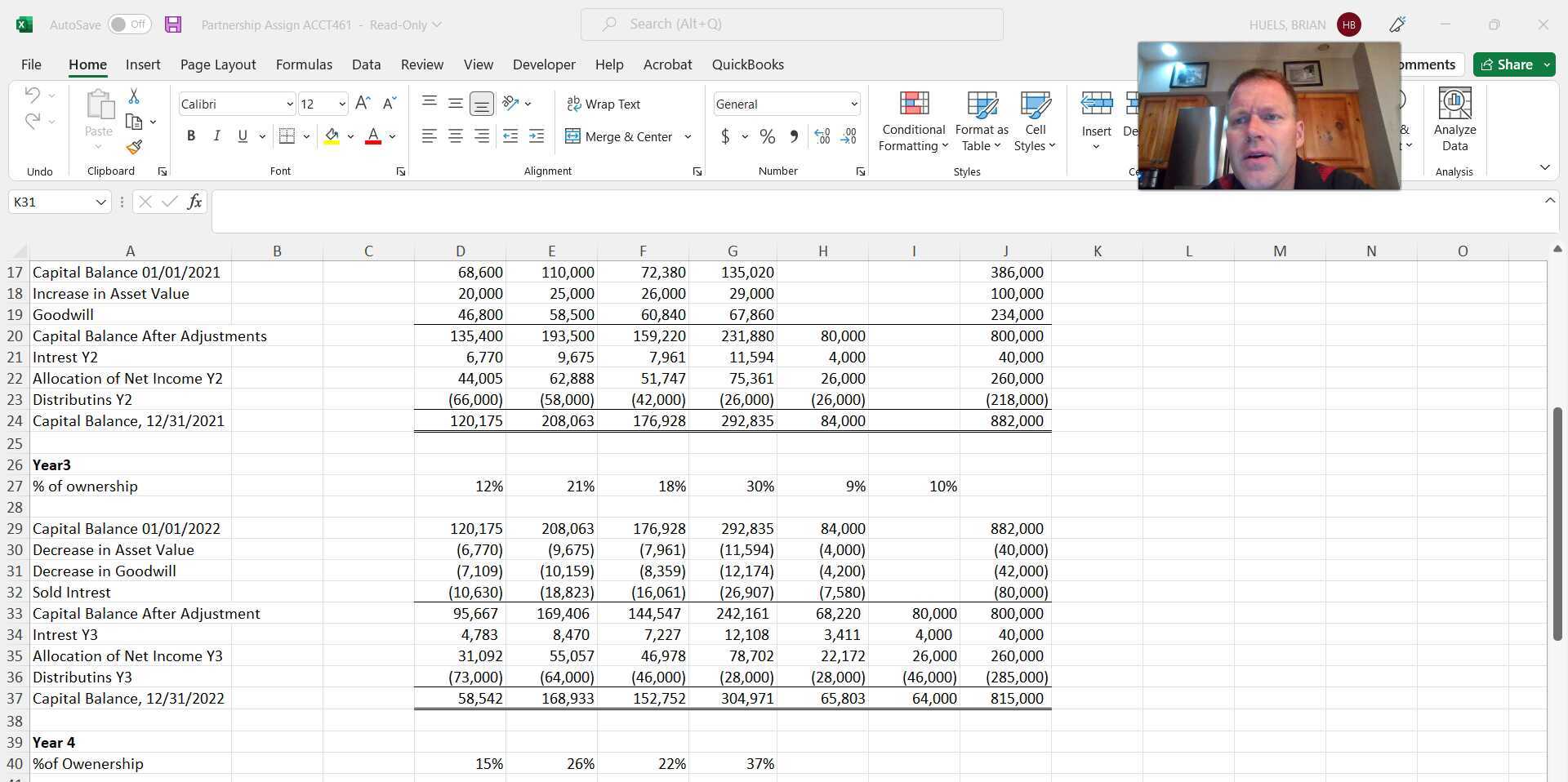Click the Save floppy disk icon
The height and width of the screenshot is (782, 1568).
[x=173, y=24]
